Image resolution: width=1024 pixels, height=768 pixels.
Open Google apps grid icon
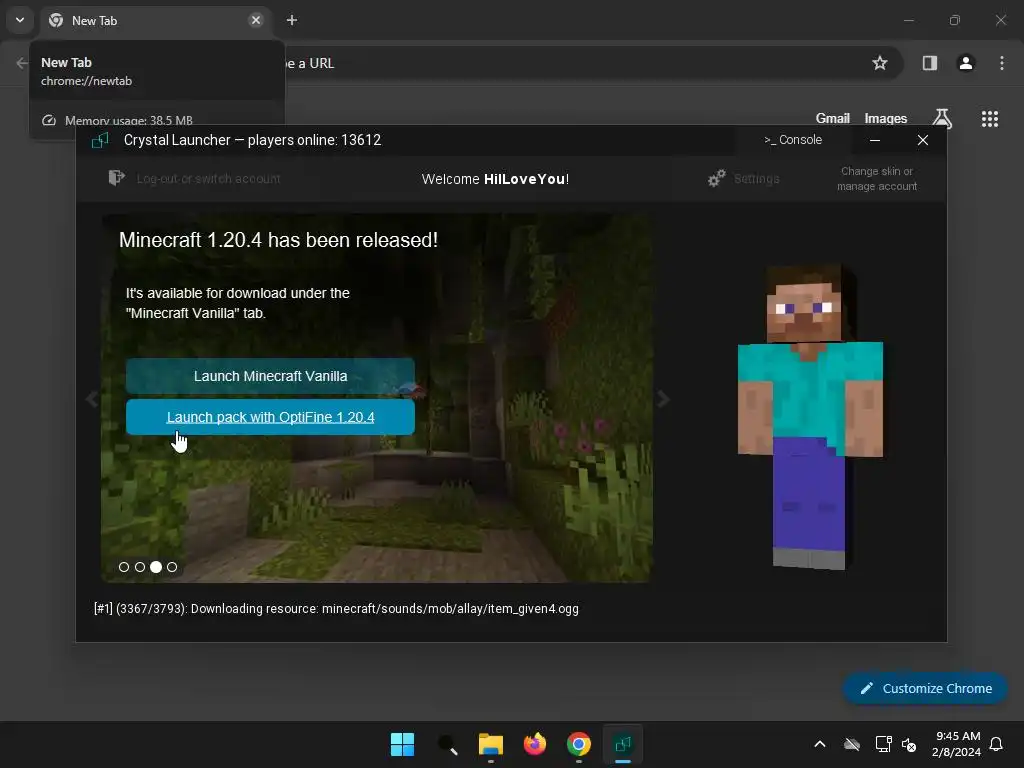tap(990, 118)
